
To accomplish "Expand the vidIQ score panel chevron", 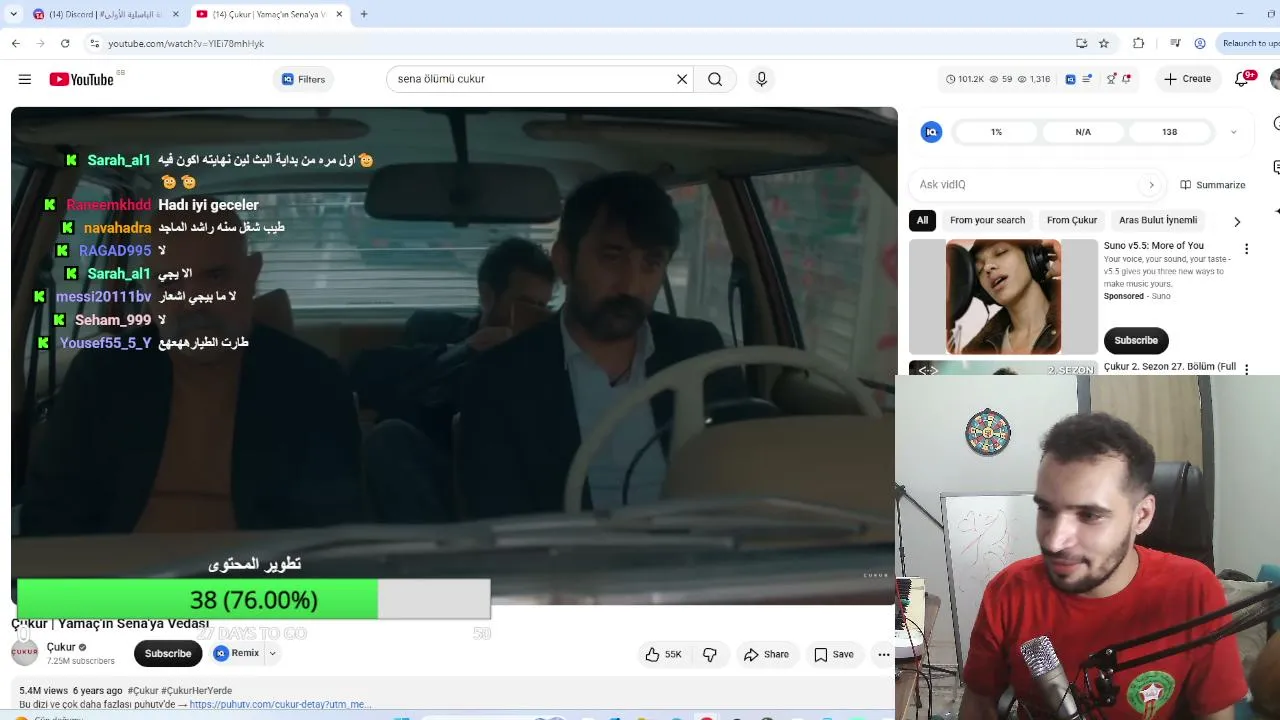I will 1233,132.
